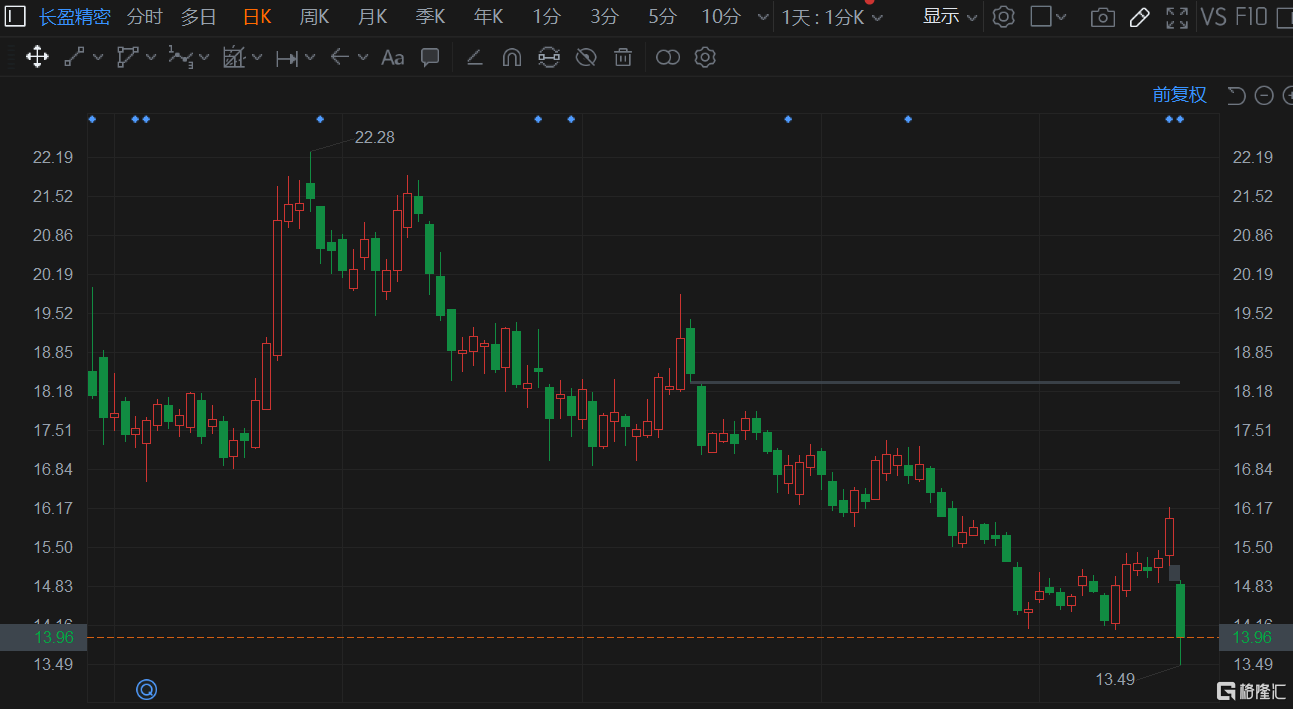
Task: Click the square layout icon
Action: 1041,16
